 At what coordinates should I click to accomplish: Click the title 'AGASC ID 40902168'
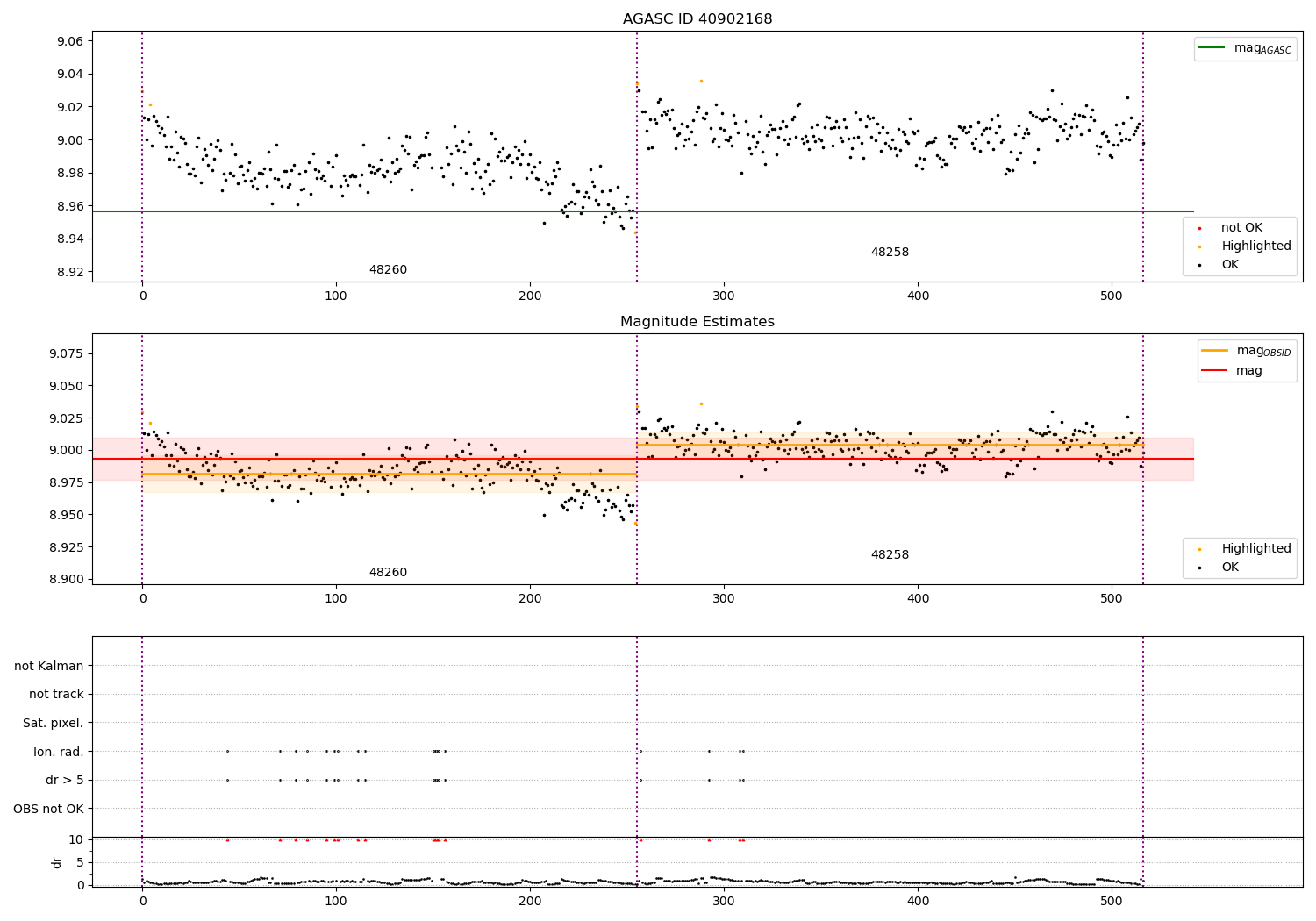pos(697,19)
